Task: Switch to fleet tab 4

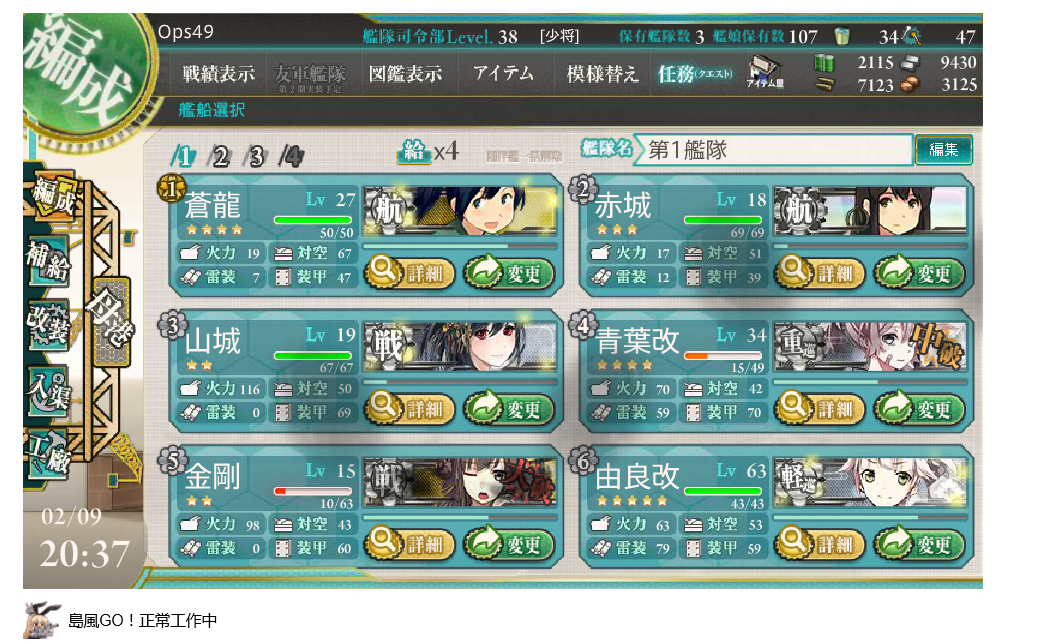Action: (x=291, y=157)
